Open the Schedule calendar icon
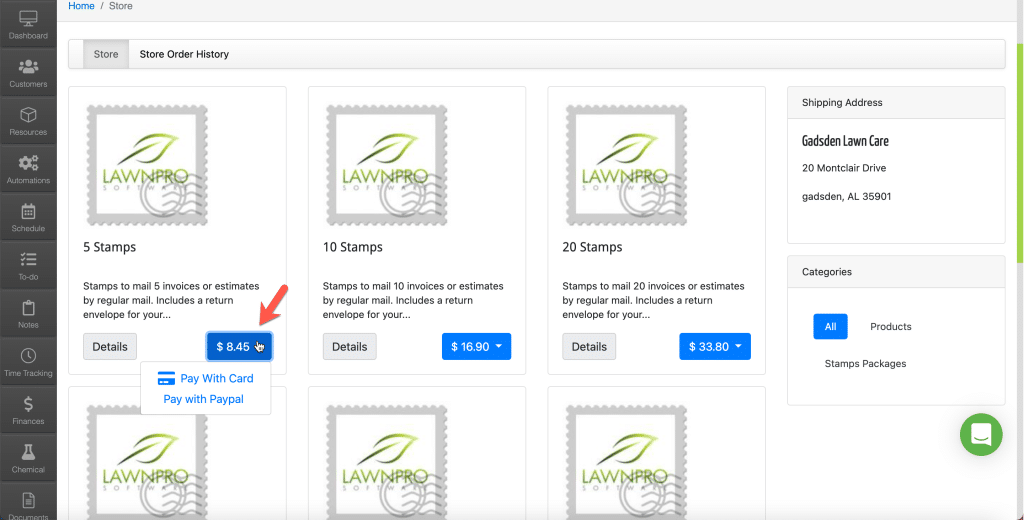Screen dimensions: 1024x520 [28, 212]
